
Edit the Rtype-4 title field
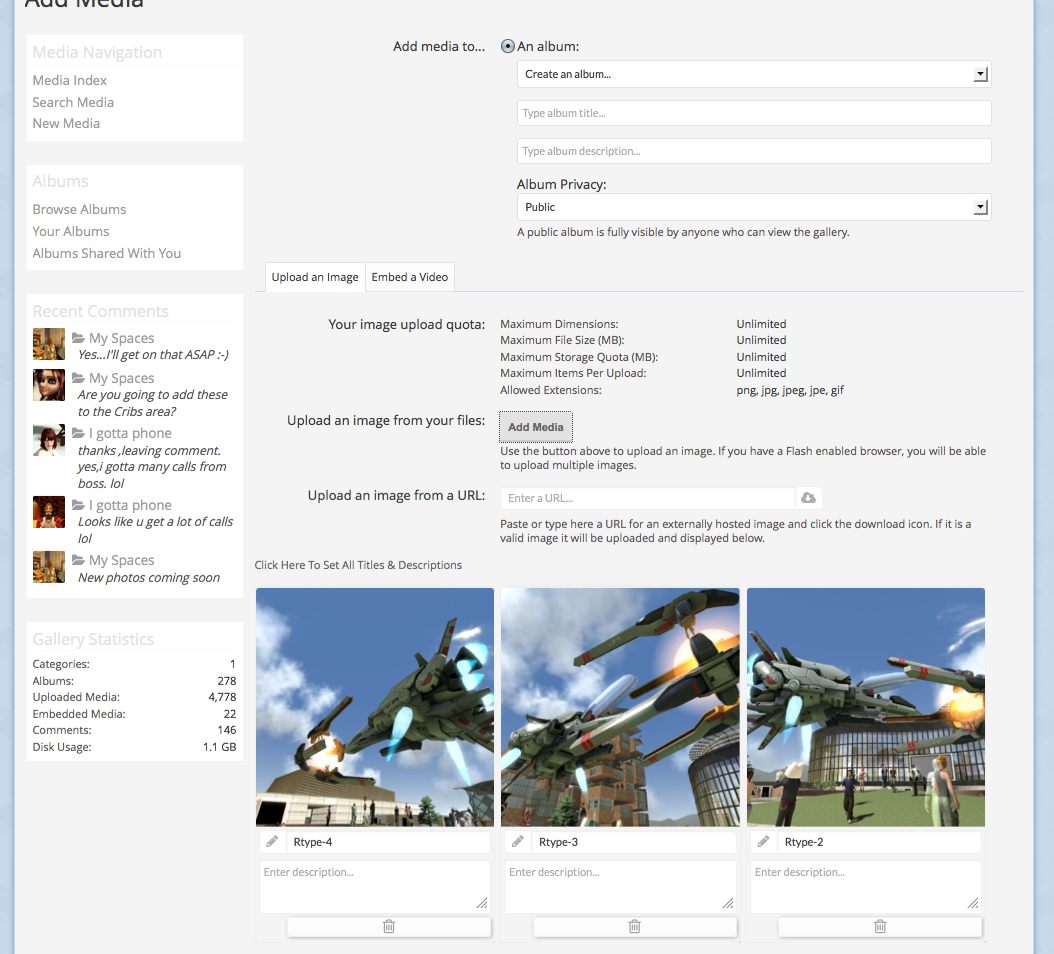click(388, 842)
